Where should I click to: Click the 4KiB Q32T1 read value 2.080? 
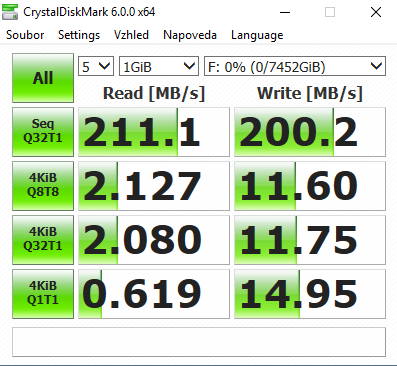click(x=154, y=240)
